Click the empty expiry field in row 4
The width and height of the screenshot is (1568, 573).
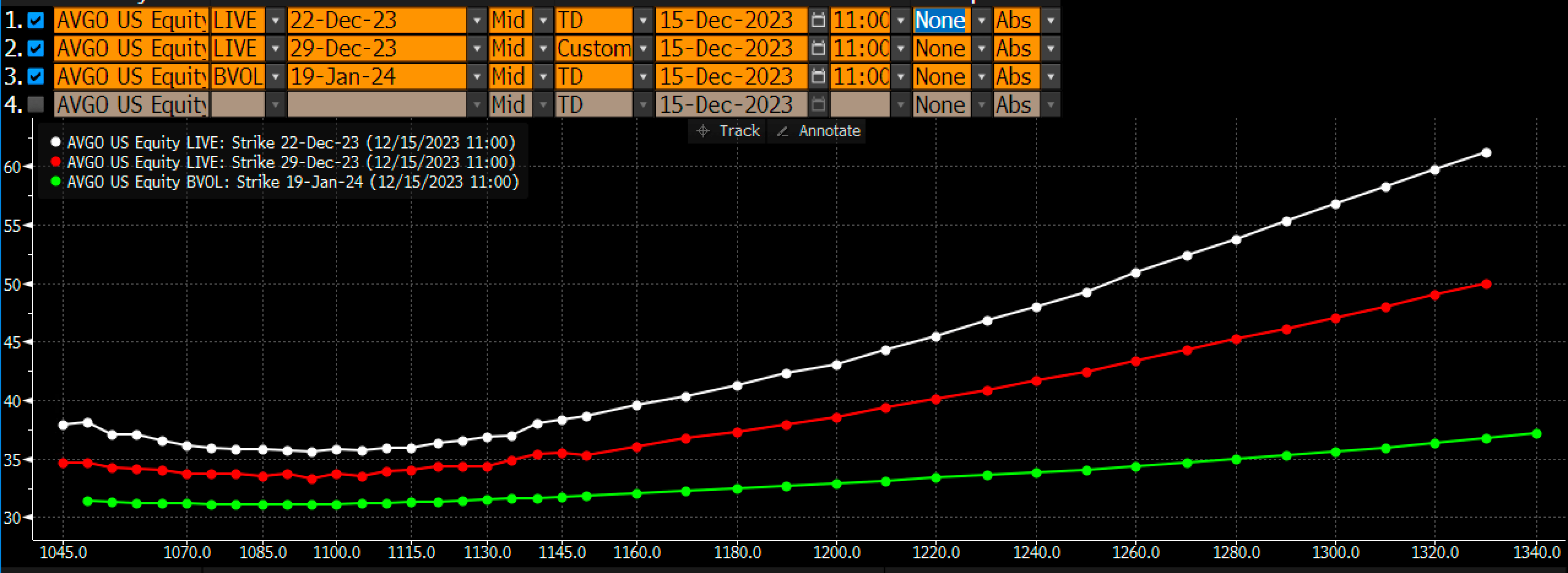pos(377,105)
